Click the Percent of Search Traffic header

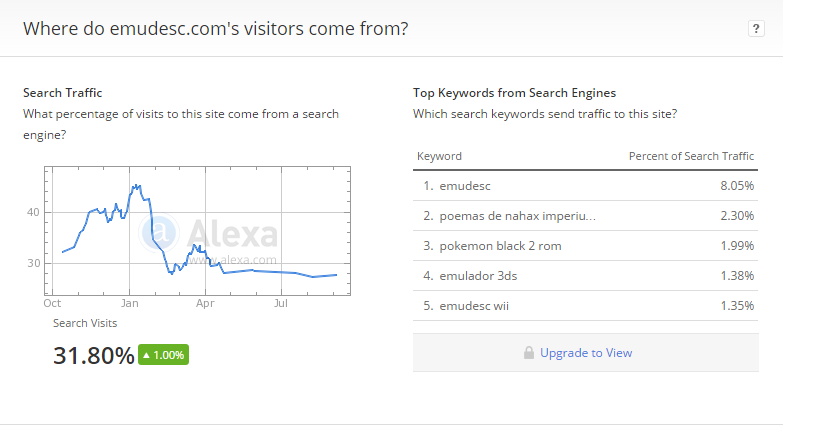691,156
